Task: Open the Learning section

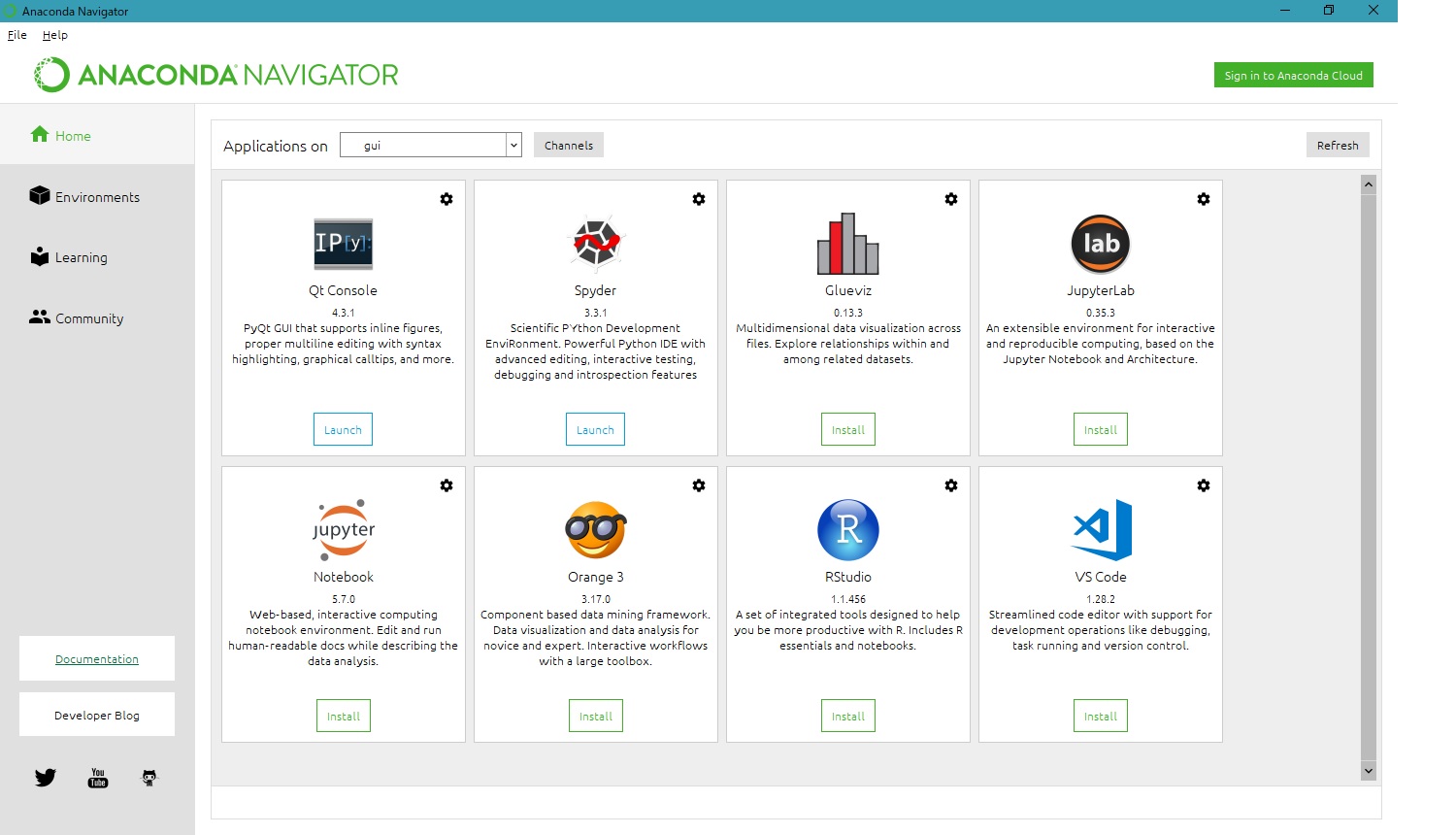Action: [x=82, y=257]
